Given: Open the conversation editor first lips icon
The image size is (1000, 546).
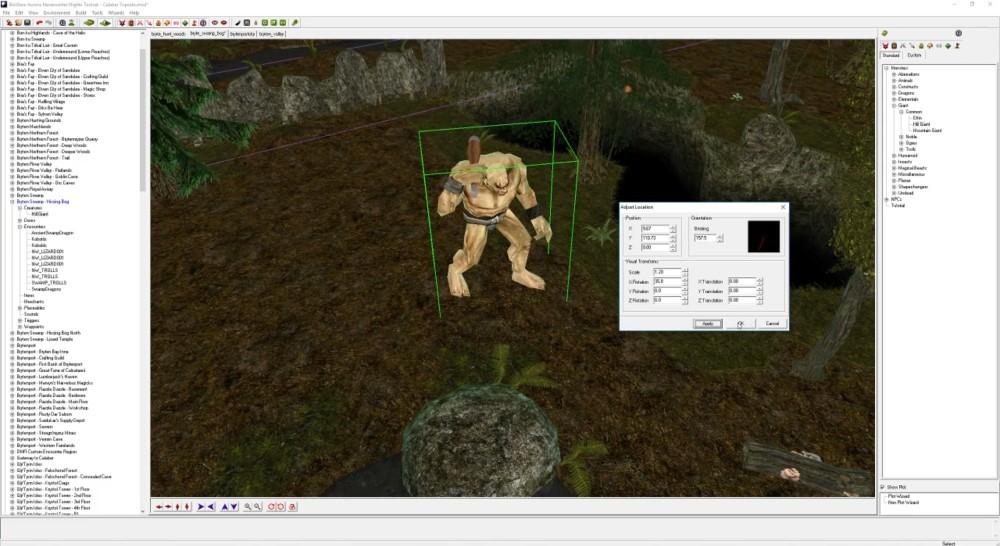Looking at the screenshot, I should 215,23.
